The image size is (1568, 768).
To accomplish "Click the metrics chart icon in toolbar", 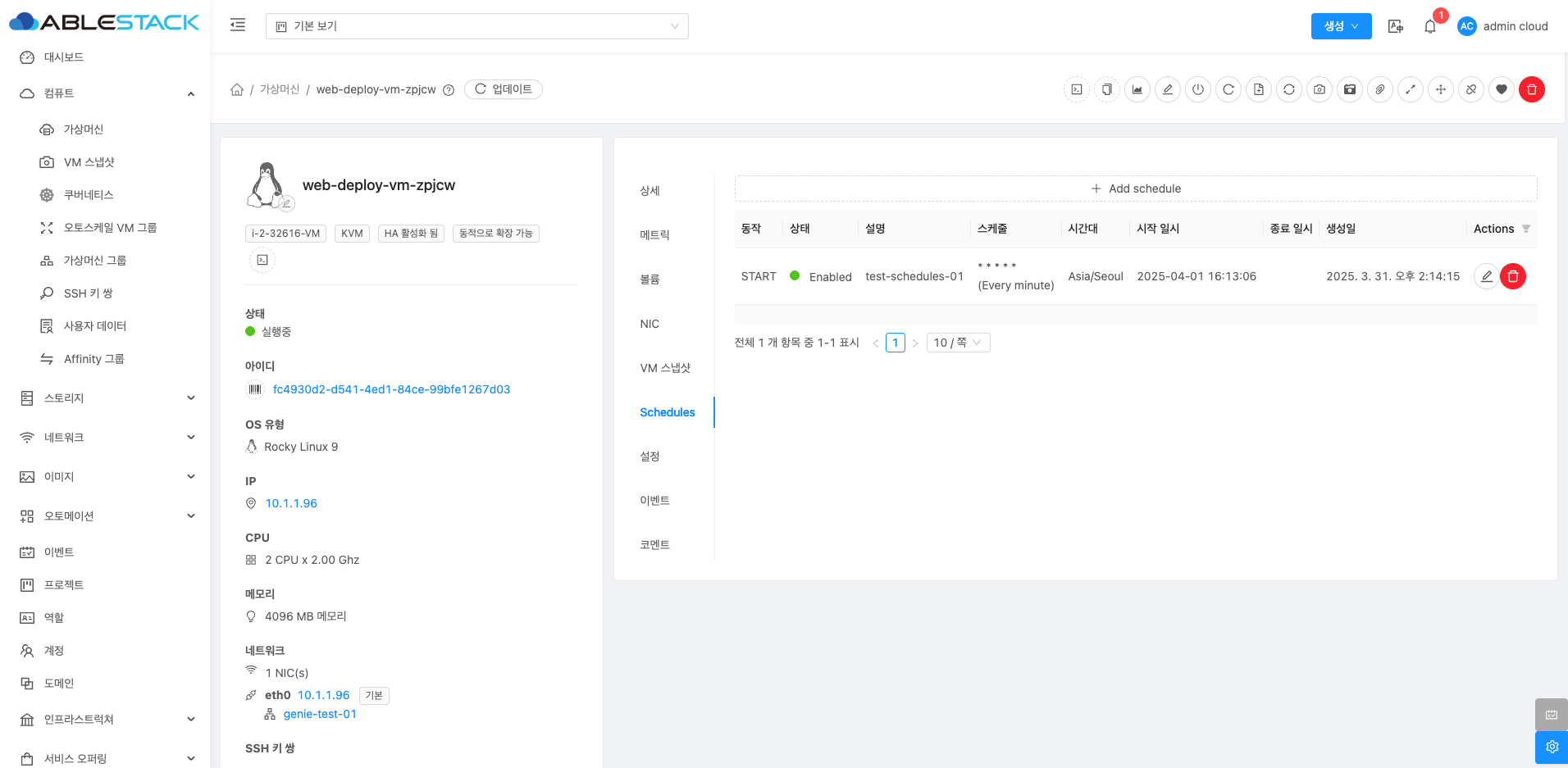I will click(1137, 89).
